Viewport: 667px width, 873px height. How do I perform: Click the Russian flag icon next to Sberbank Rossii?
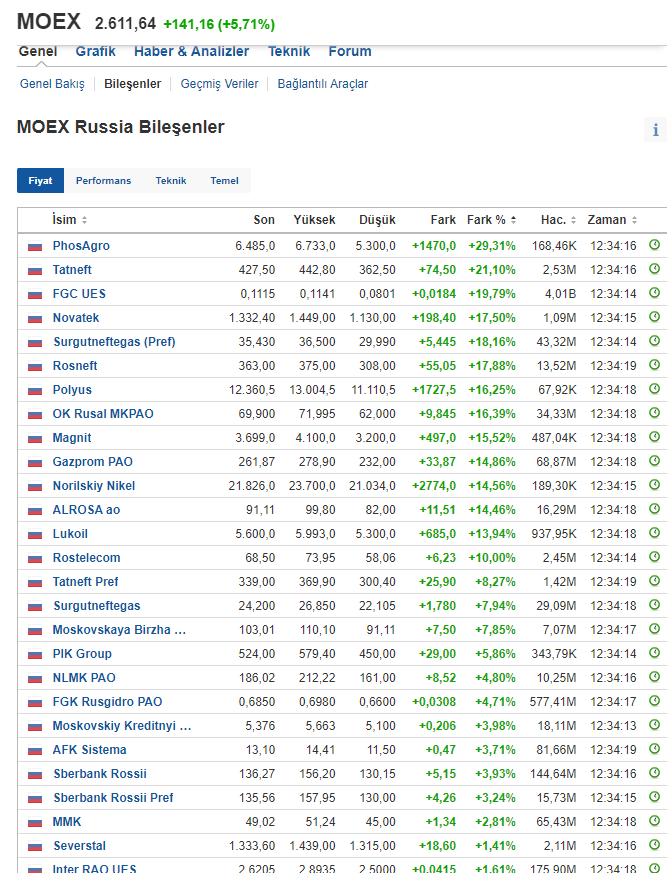35,774
